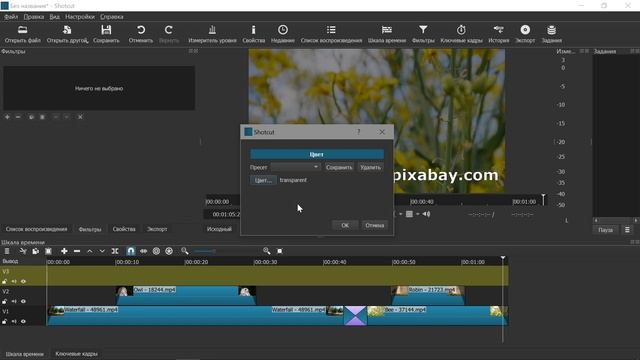Click the timeline paste icon

[48, 251]
